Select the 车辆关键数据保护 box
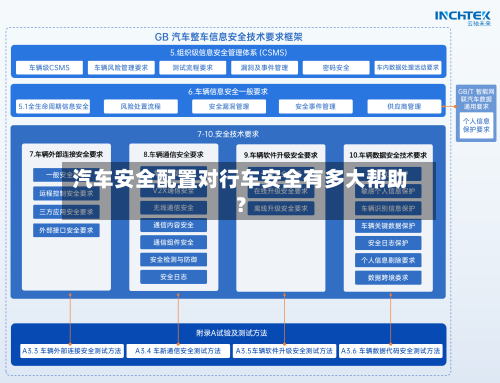The width and height of the screenshot is (500, 383). click(388, 226)
